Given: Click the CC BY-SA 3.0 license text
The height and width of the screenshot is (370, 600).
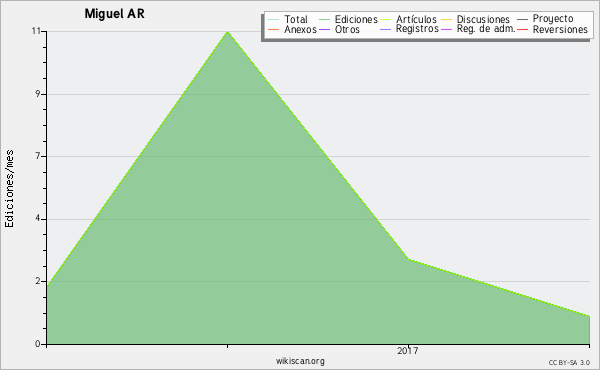Looking at the screenshot, I should click(569, 363).
